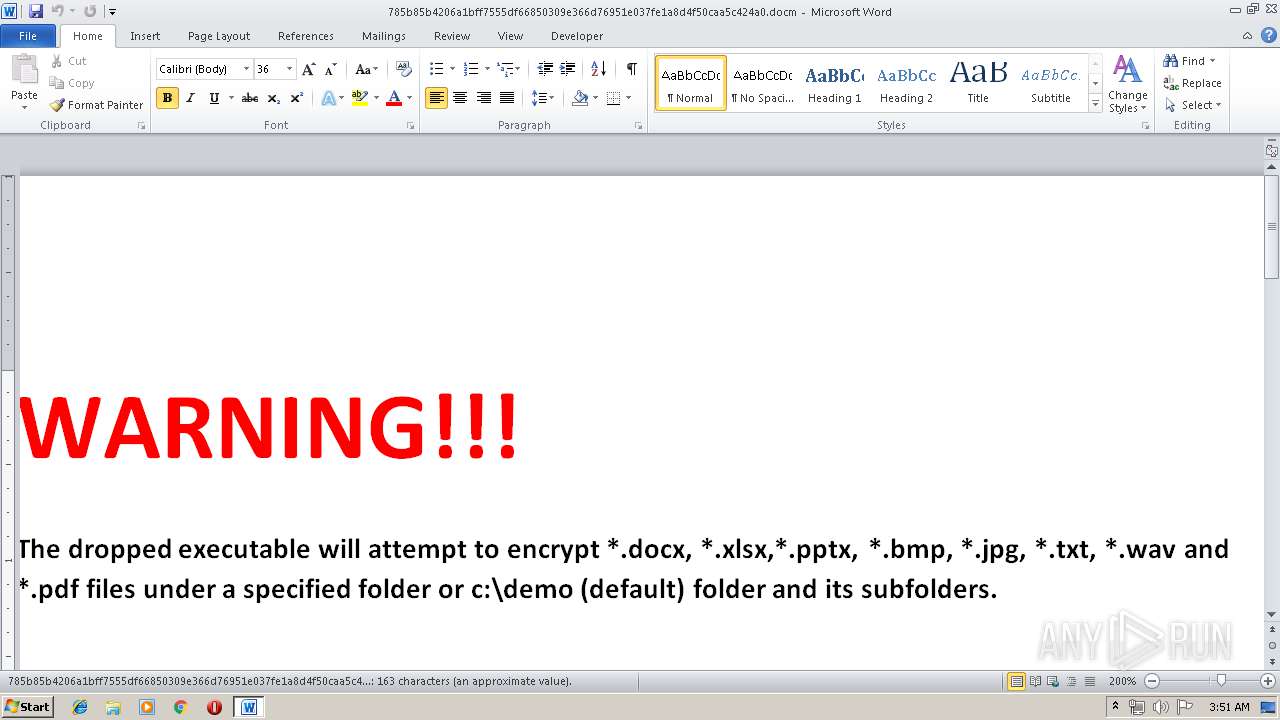Click Change Styles icon
The height and width of the screenshot is (720, 1280).
1127,84
